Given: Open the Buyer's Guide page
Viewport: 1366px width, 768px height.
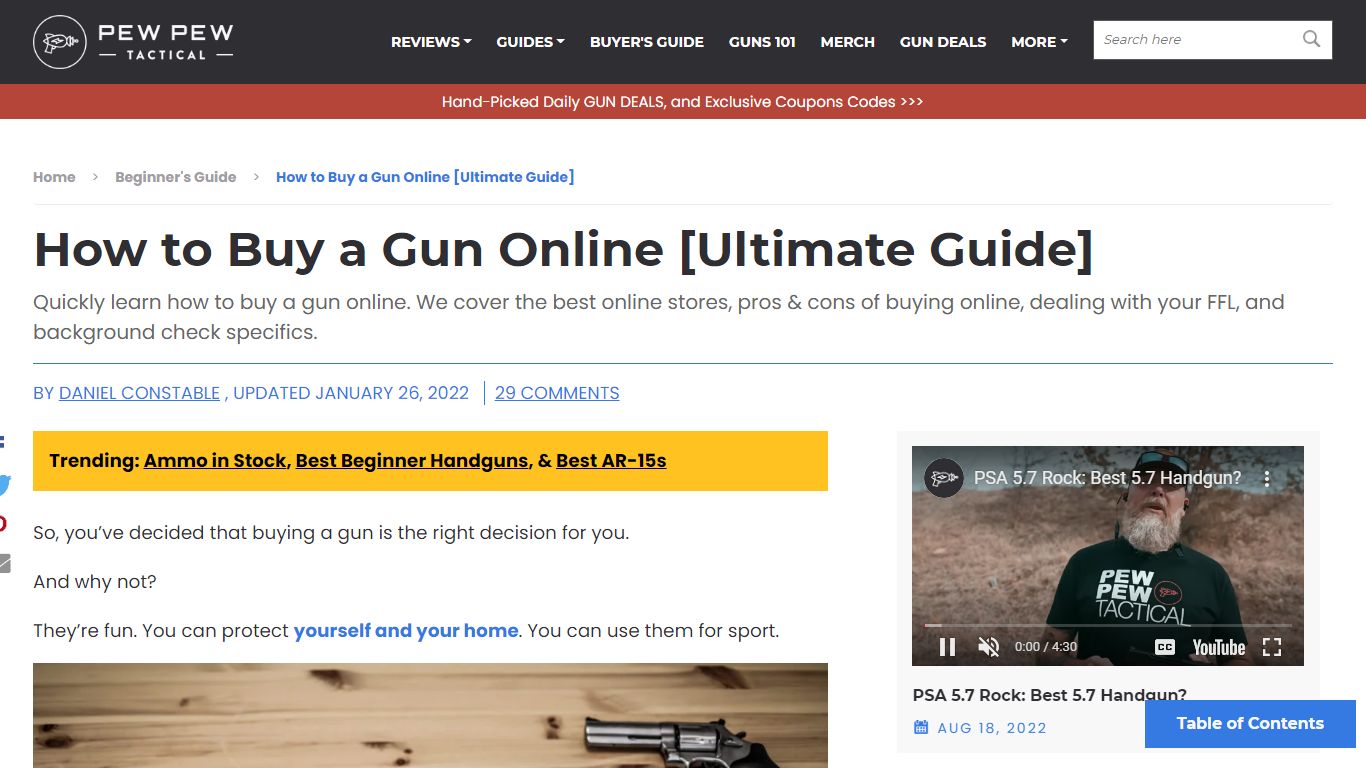Looking at the screenshot, I should coord(647,42).
